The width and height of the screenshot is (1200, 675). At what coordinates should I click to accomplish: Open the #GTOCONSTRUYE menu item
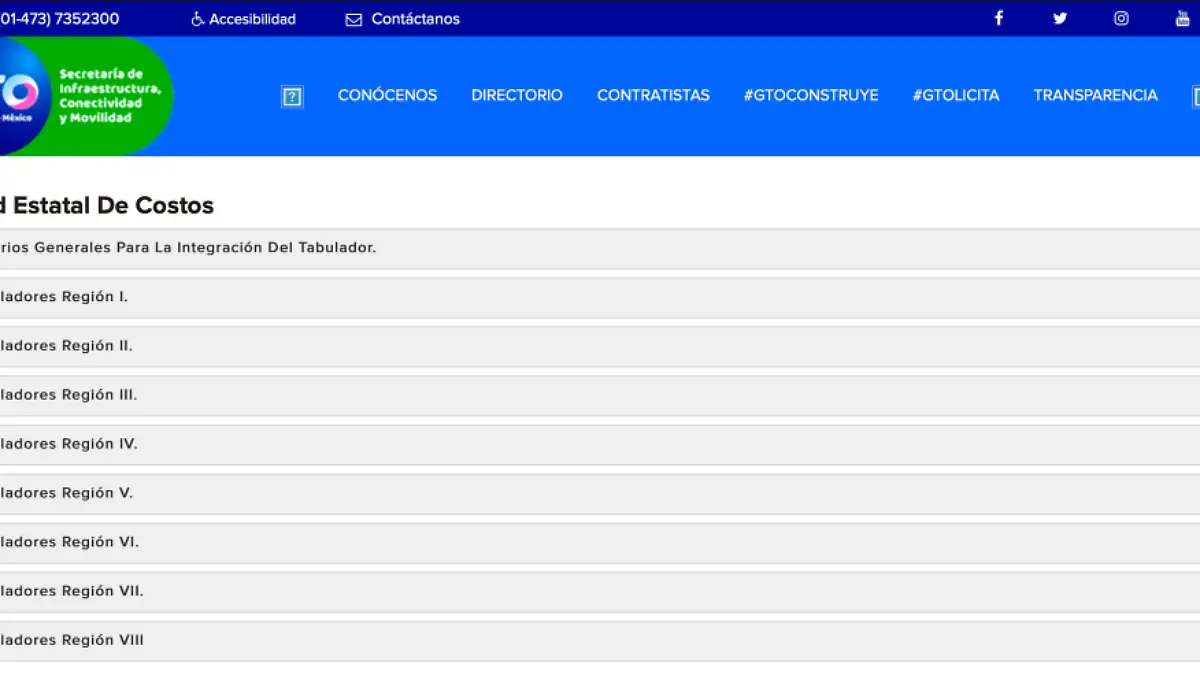pyautogui.click(x=811, y=95)
